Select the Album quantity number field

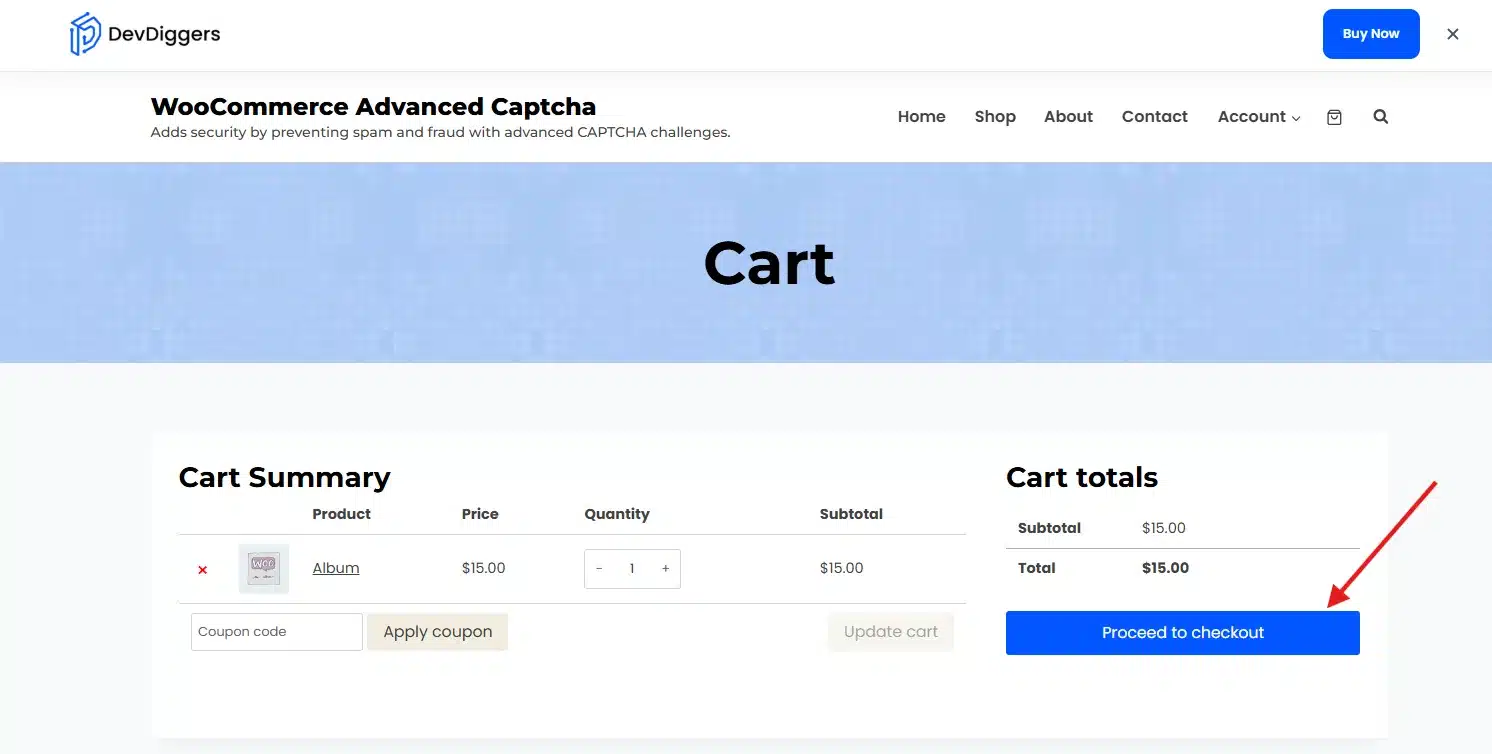(632, 568)
